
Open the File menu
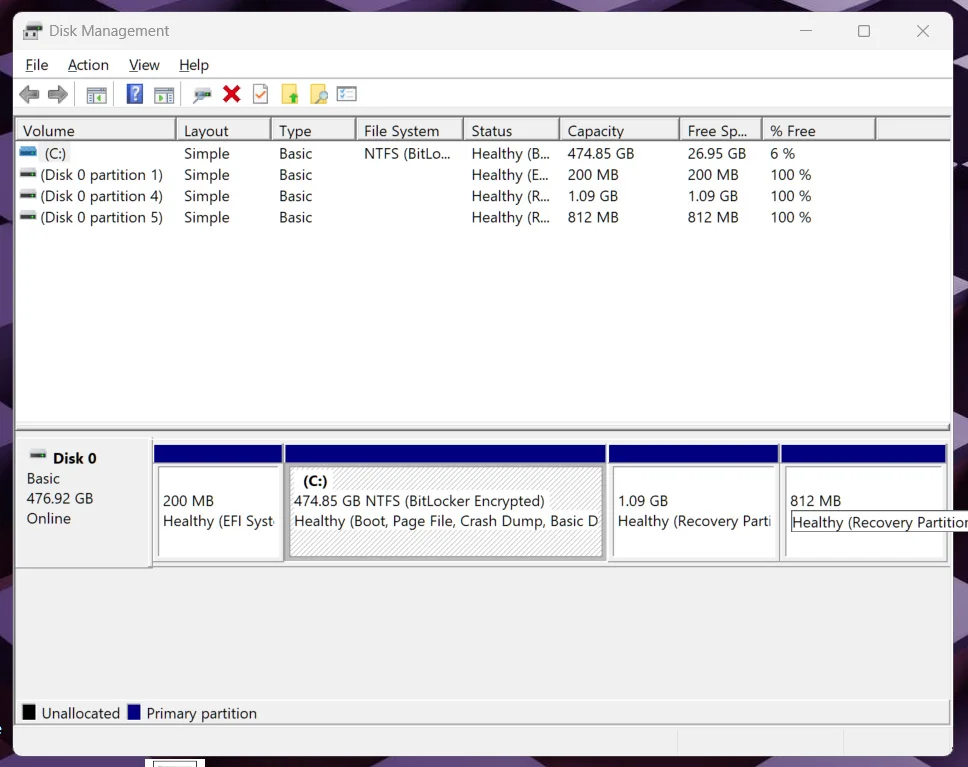36,65
